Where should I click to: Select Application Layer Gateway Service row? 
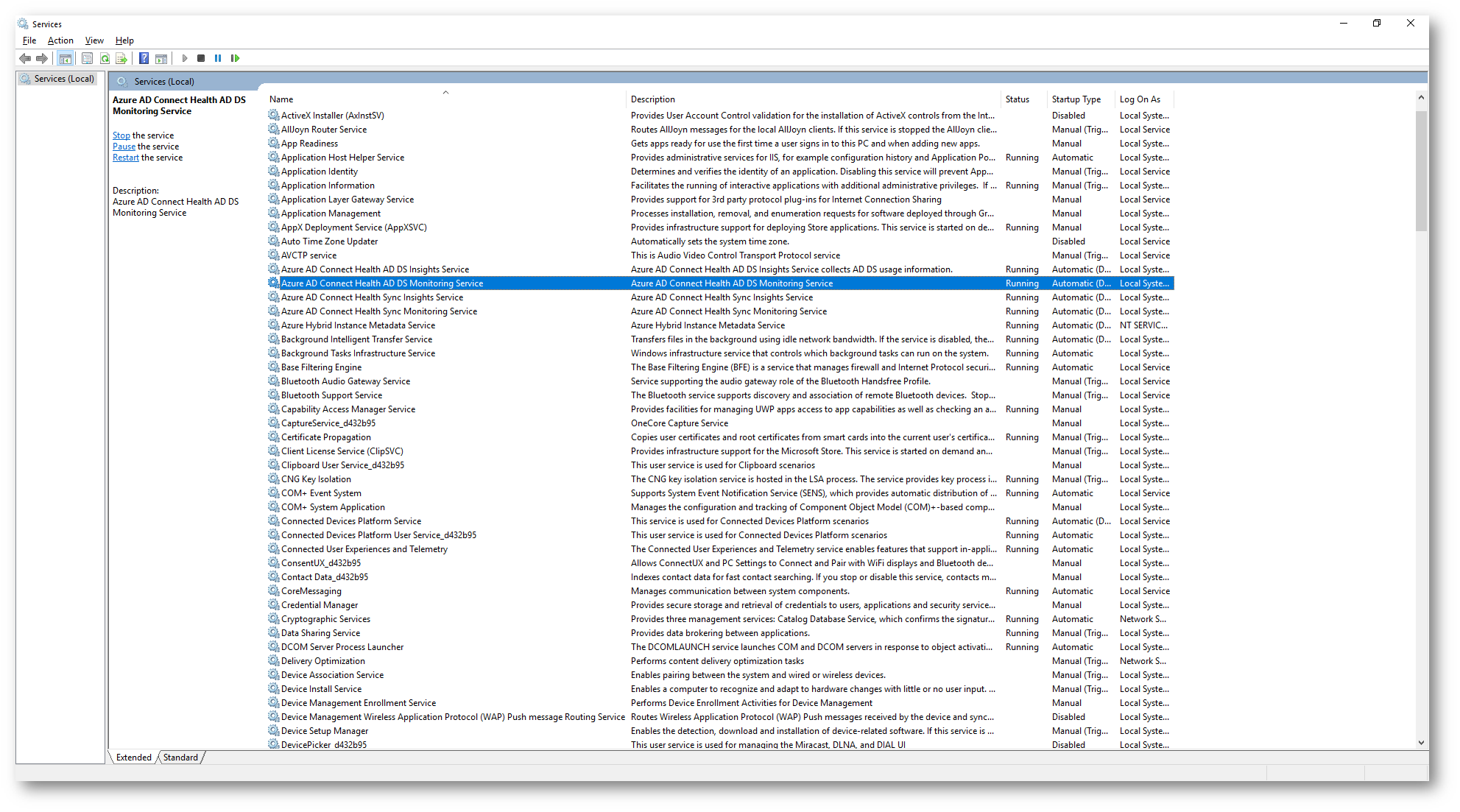(720, 200)
